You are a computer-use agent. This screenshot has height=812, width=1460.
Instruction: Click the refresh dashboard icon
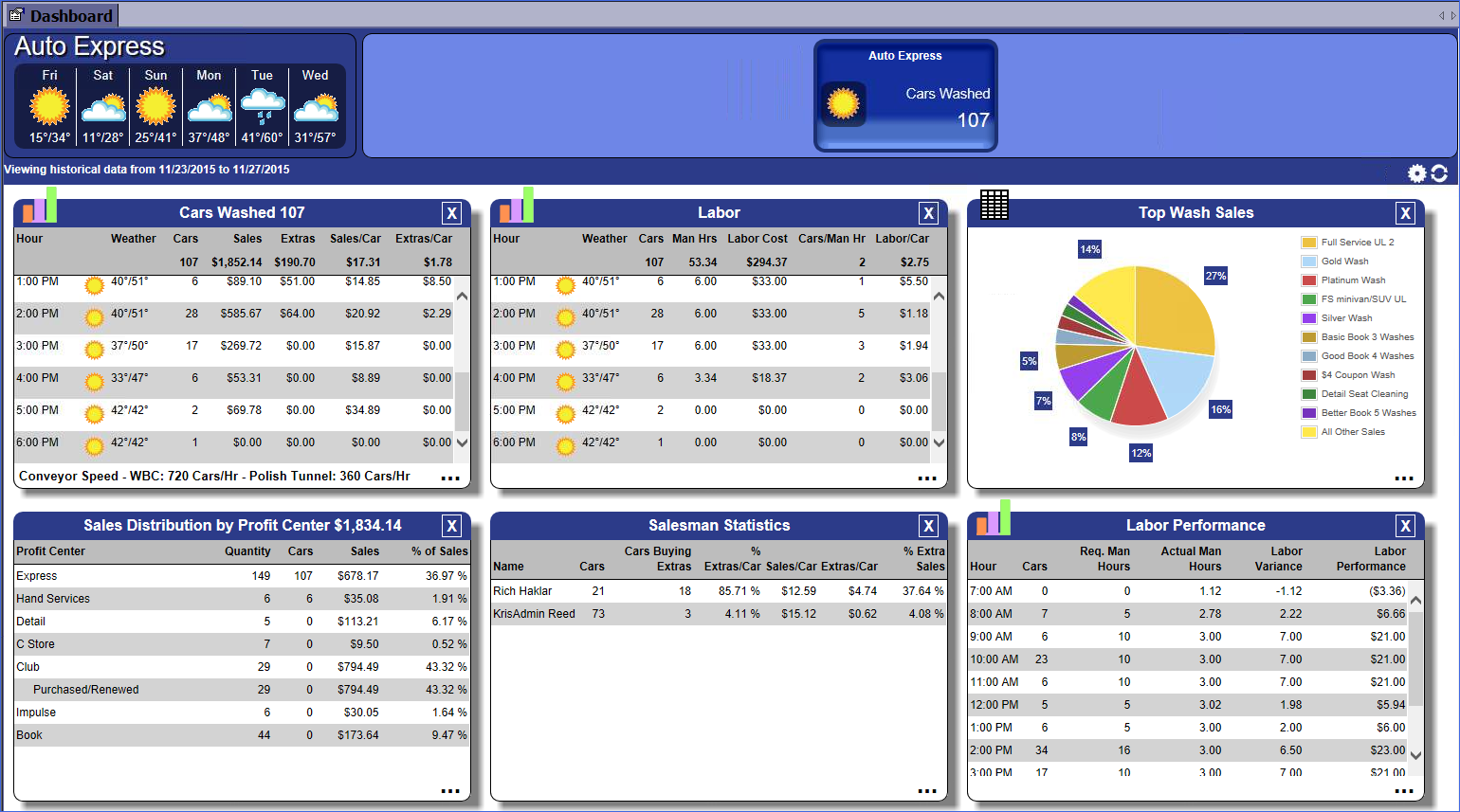(1439, 172)
